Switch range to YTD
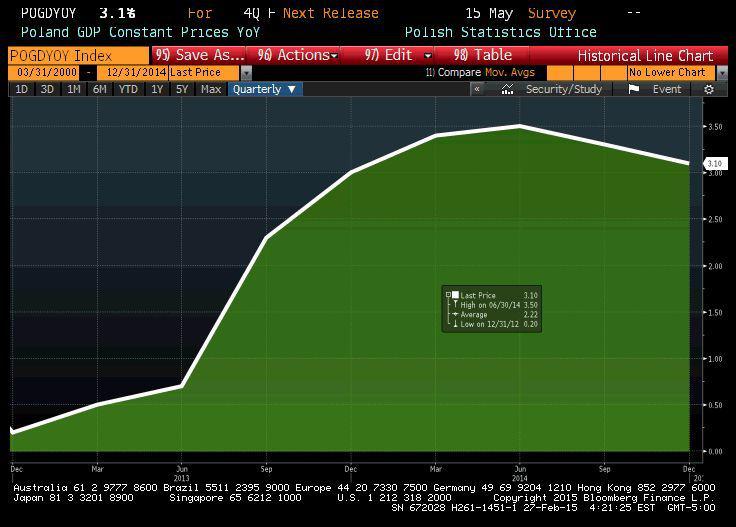This screenshot has width=736, height=527. click(127, 89)
